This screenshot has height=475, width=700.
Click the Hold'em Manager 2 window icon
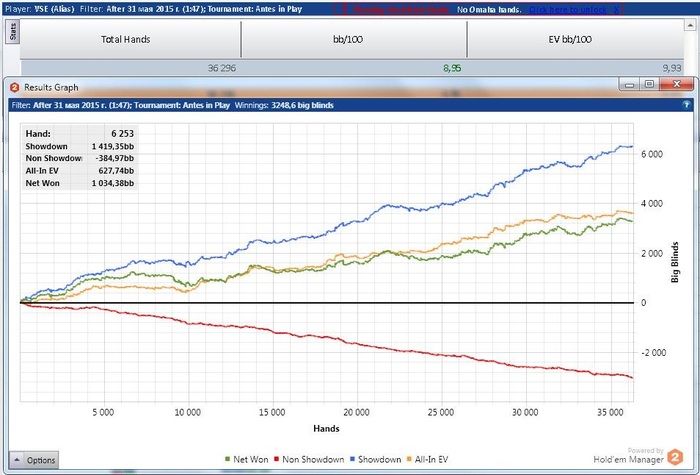point(14,88)
